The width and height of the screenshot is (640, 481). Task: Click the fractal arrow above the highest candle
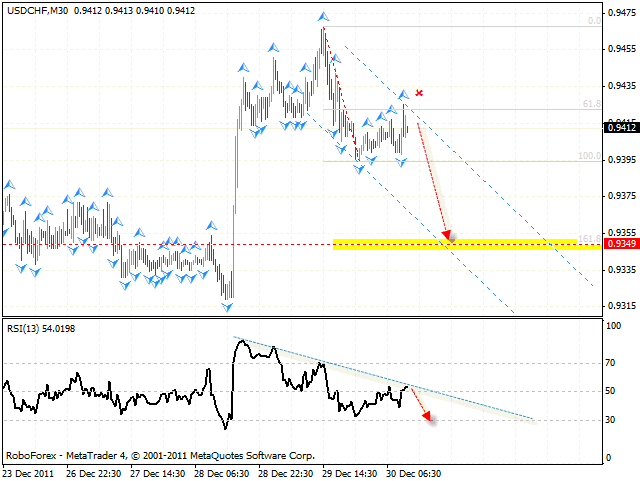point(323,17)
